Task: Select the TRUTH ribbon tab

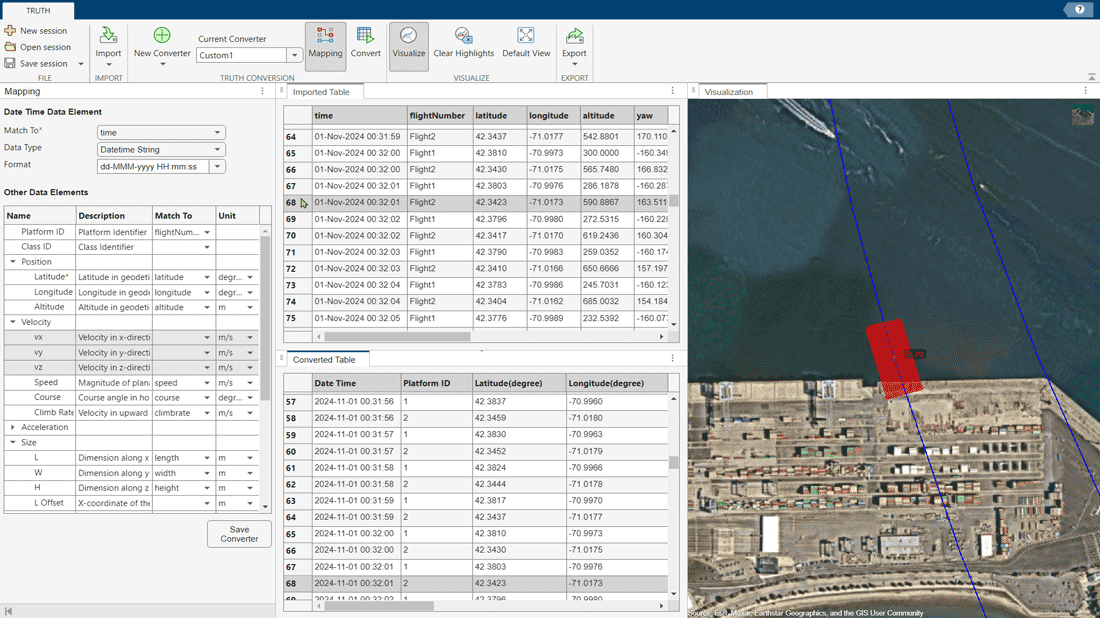Action: click(38, 8)
